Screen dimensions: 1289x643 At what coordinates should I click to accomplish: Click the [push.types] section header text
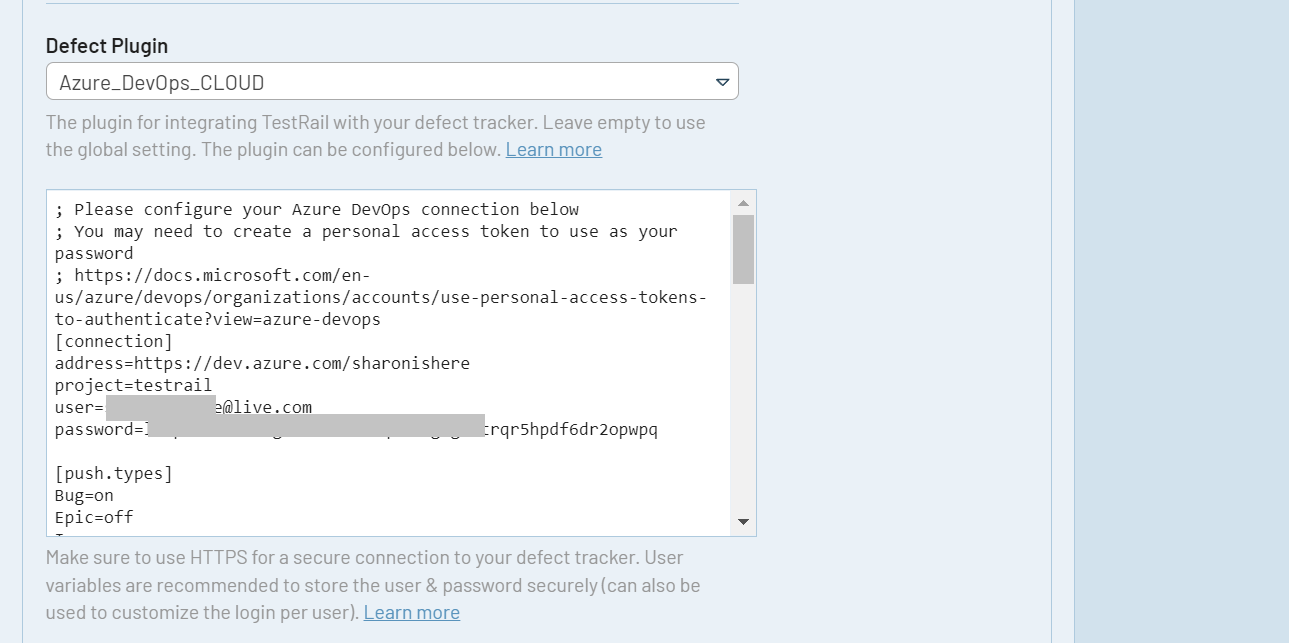(114, 474)
